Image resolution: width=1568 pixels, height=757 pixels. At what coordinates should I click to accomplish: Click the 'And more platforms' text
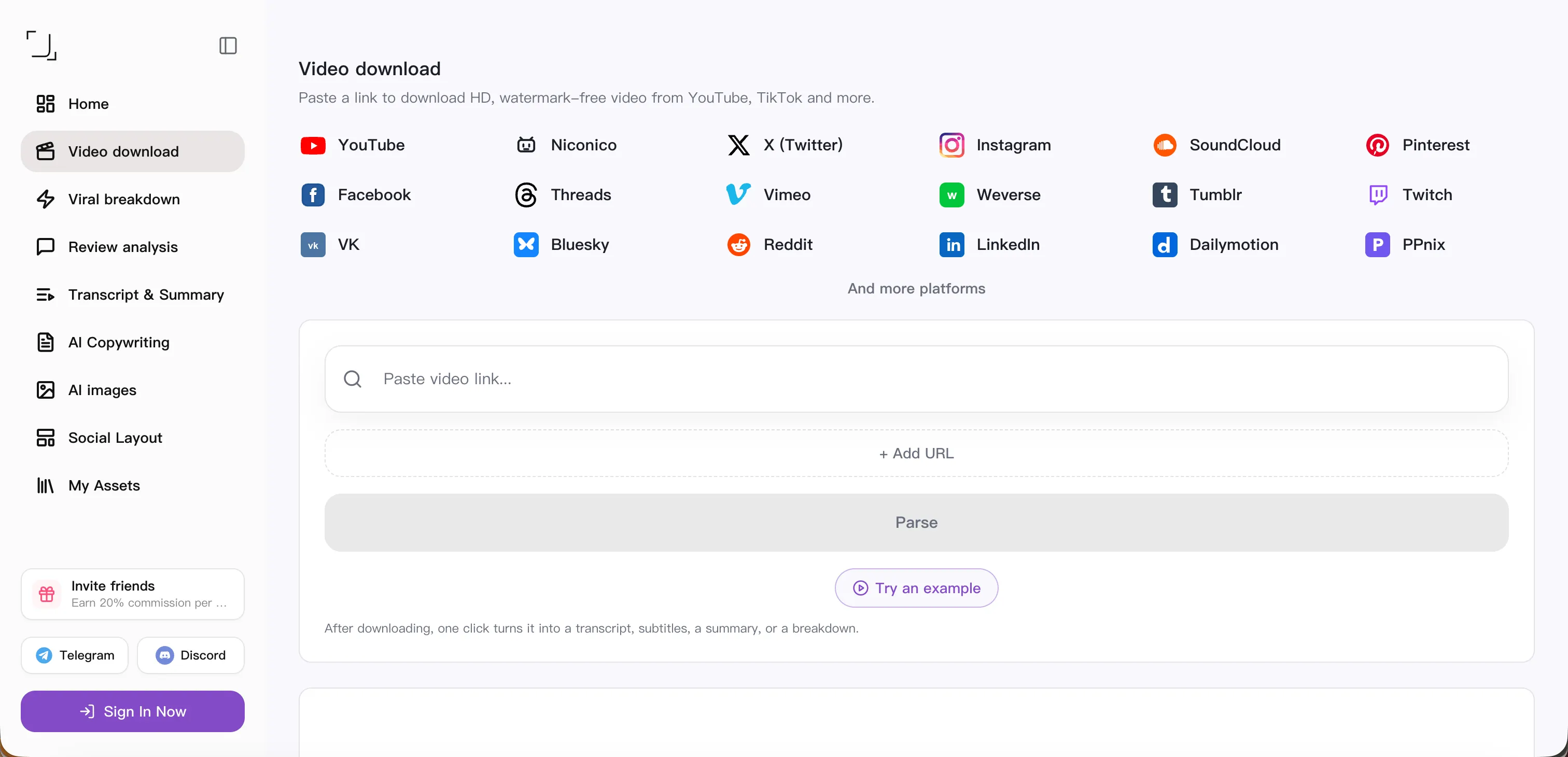tap(916, 288)
